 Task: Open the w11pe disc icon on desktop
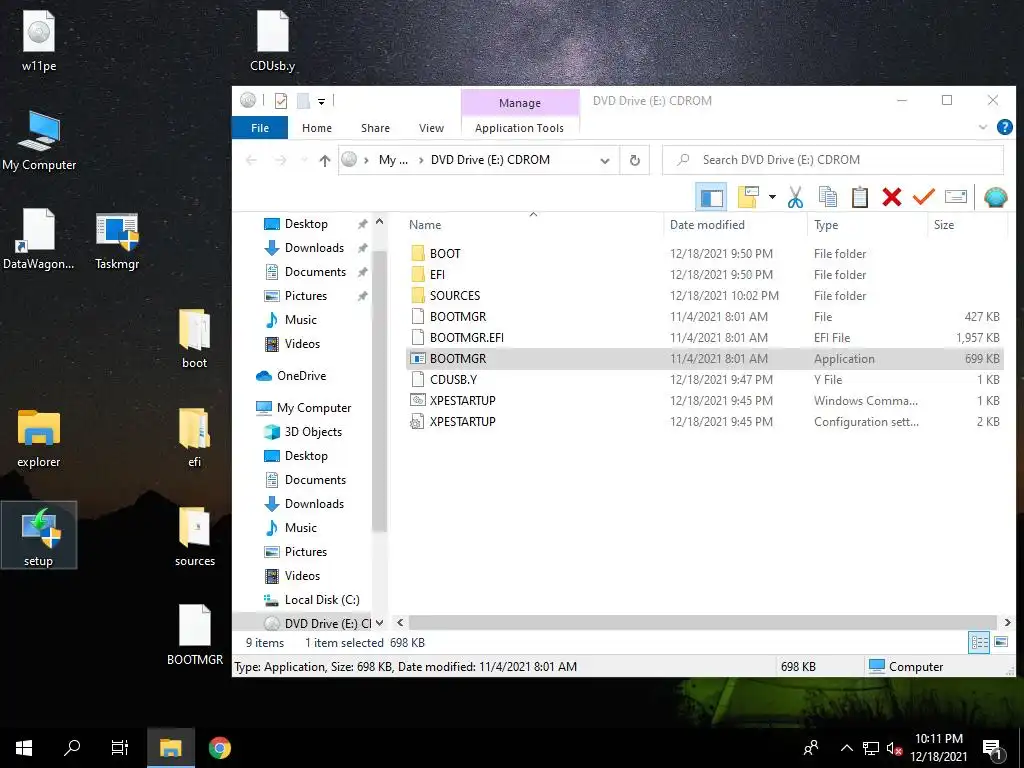pos(39,40)
